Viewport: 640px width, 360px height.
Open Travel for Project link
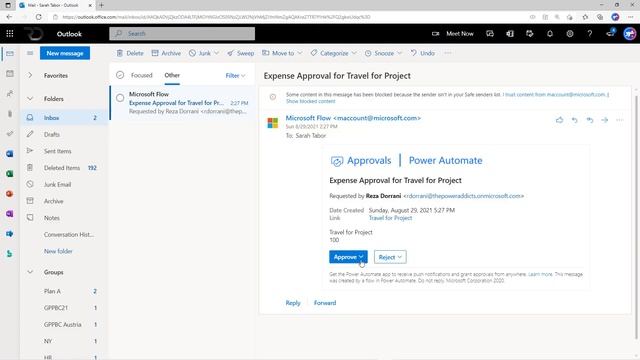(390, 218)
